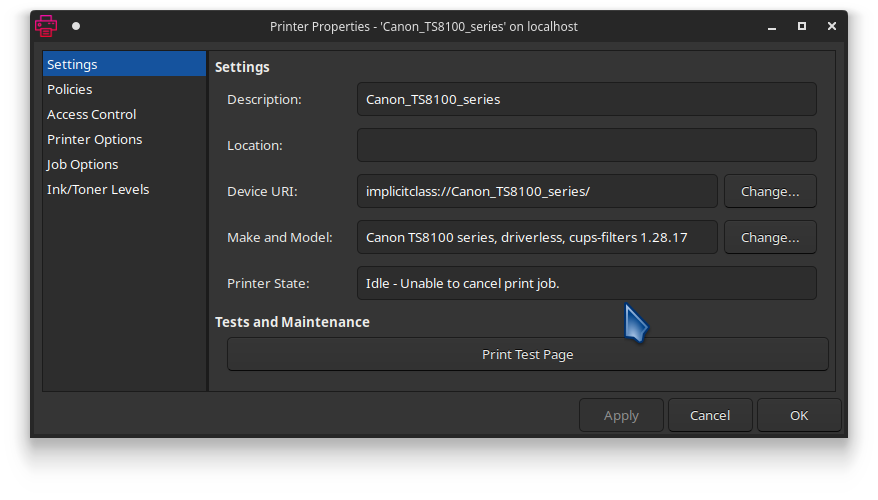The image size is (878, 500).
Task: Select the Settings sidebar item
Action: coord(124,64)
